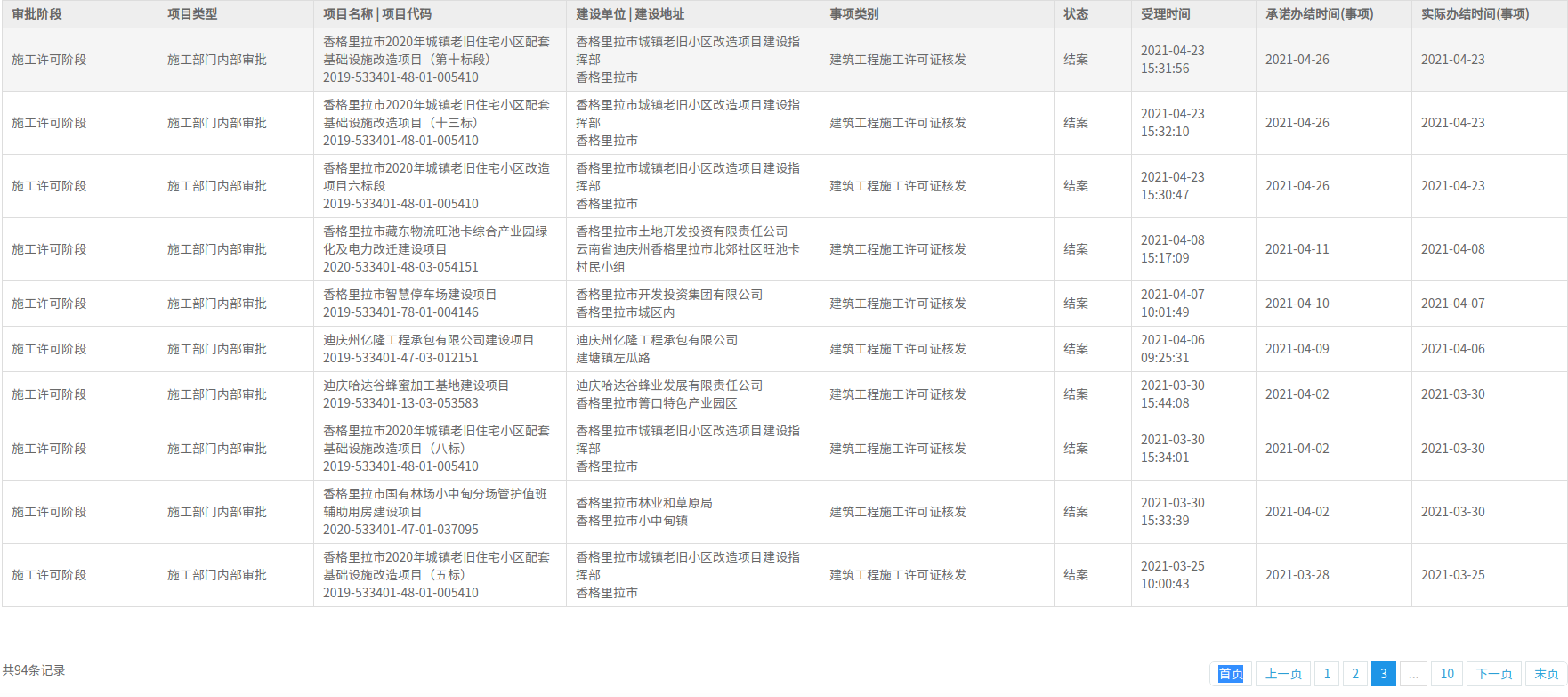Open page 1 of results

[1327, 674]
